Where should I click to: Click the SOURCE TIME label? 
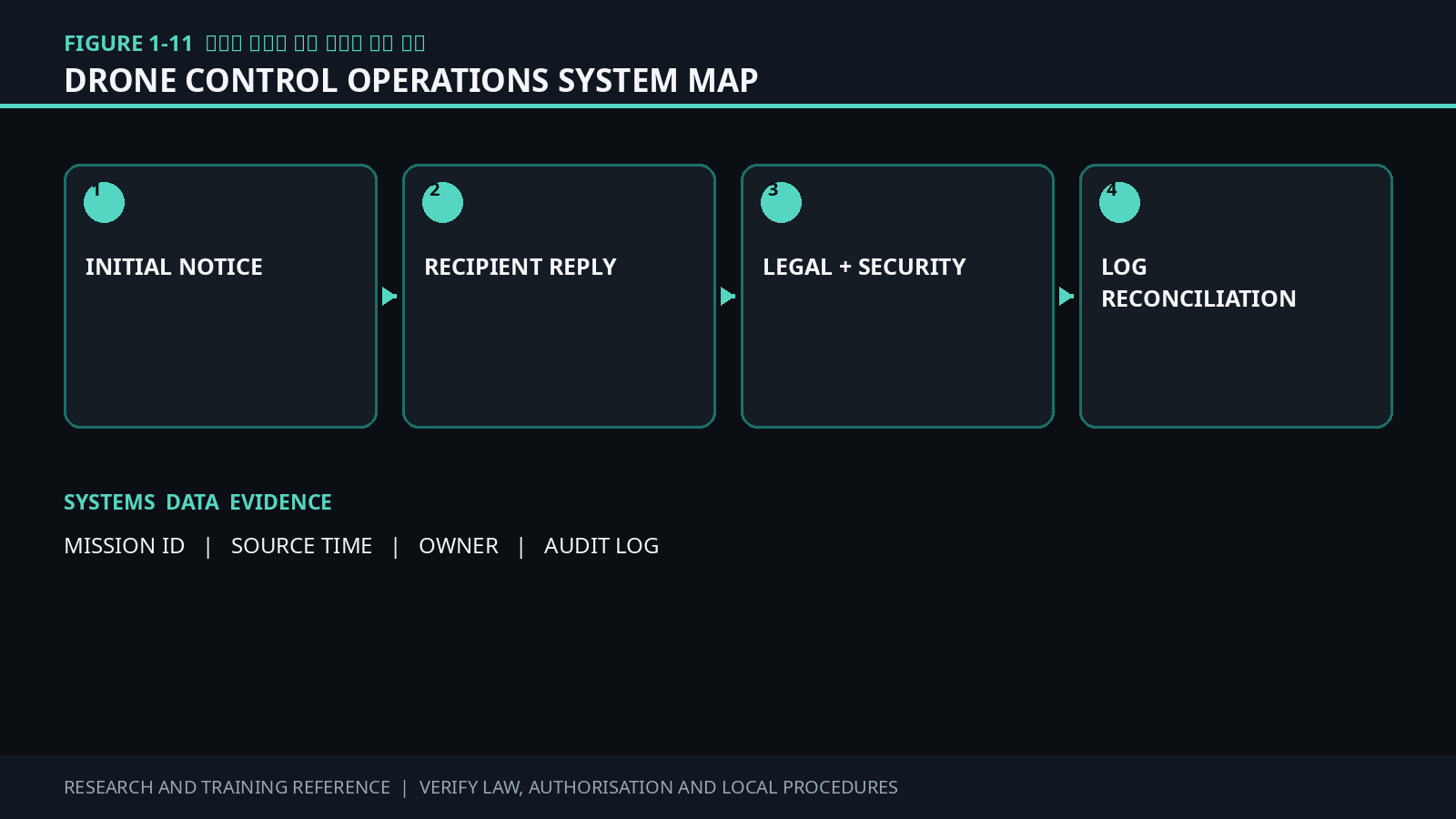pos(301,545)
